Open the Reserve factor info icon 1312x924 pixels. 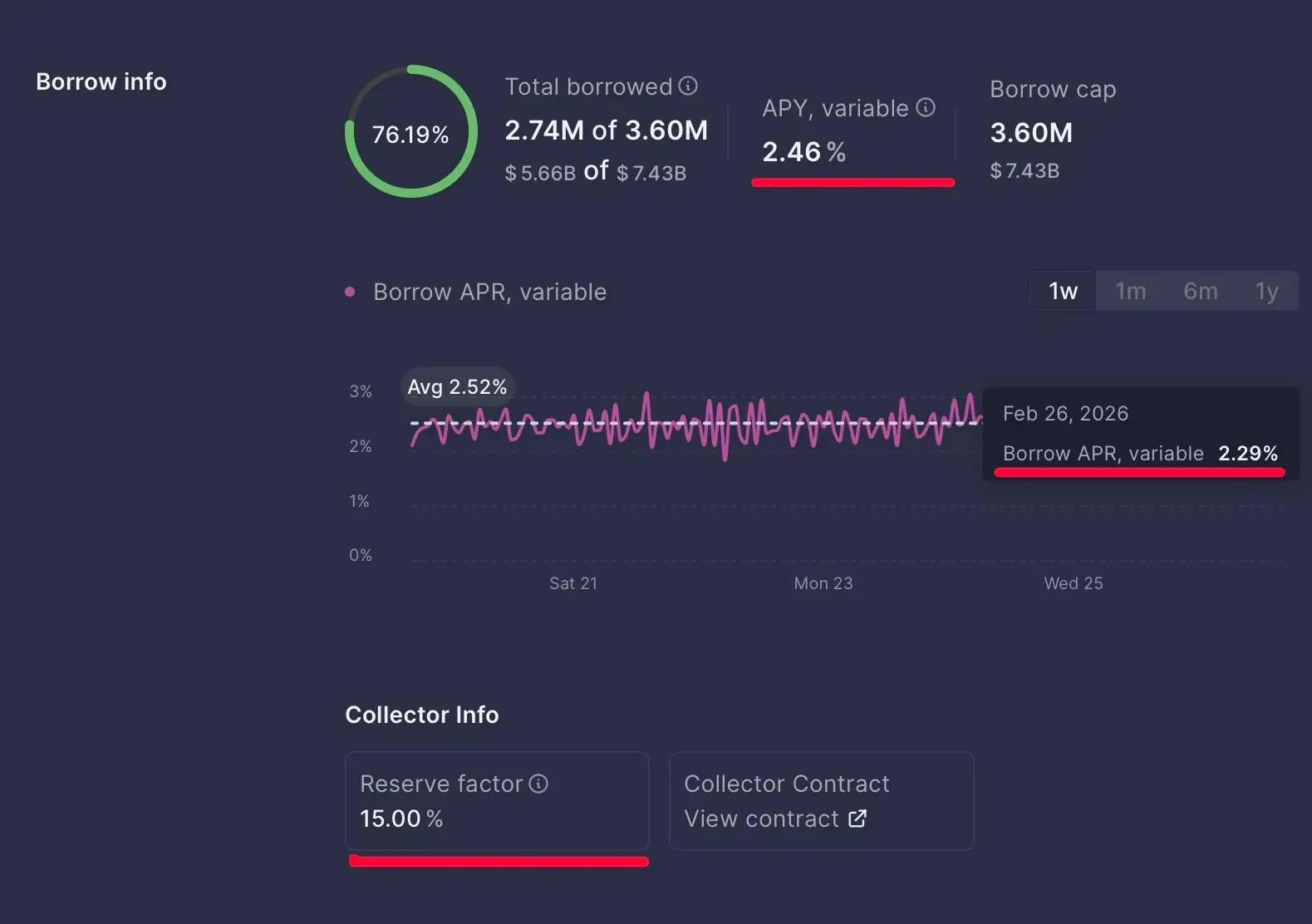pos(538,784)
